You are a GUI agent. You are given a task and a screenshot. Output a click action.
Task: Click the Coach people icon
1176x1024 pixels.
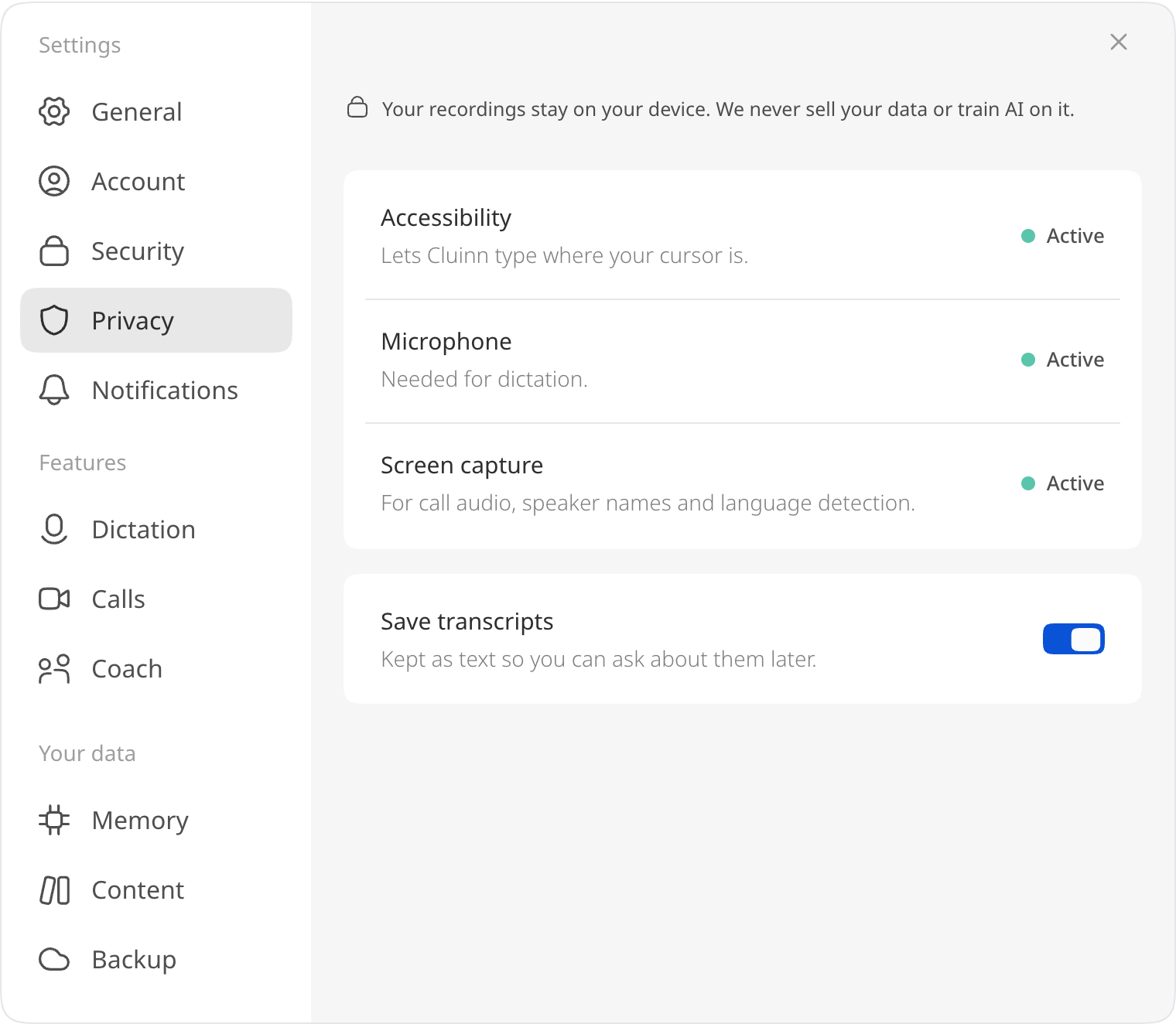[54, 669]
